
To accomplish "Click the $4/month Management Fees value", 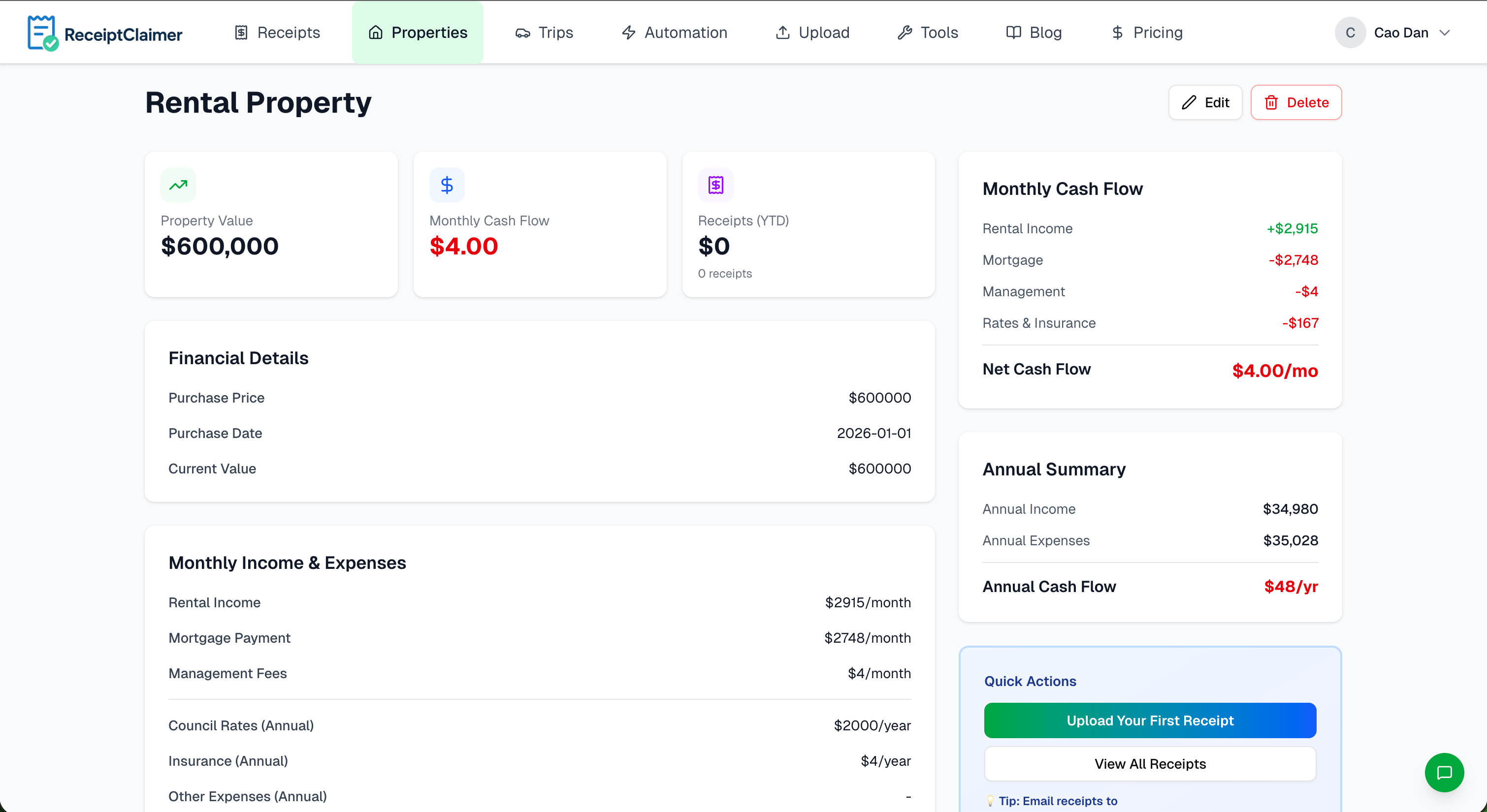I will tap(879, 674).
